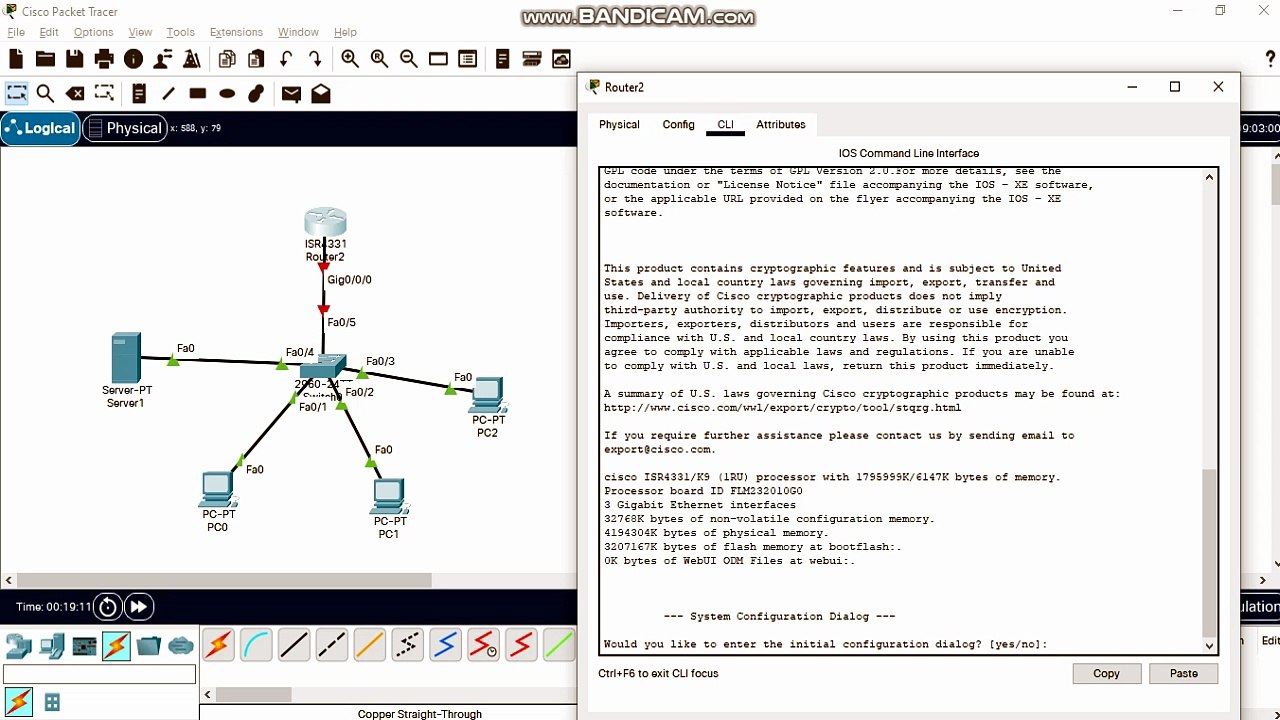Add a Simple PDU envelope
The image size is (1280, 720).
pyautogui.click(x=291, y=93)
